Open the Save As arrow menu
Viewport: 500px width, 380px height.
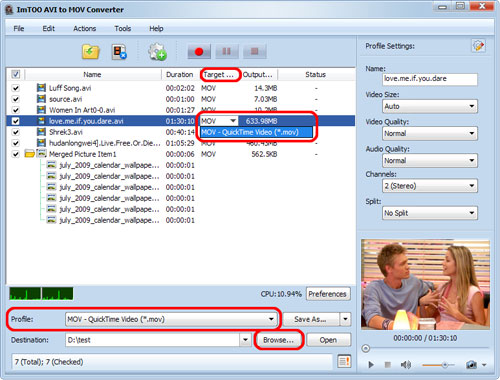[345, 319]
